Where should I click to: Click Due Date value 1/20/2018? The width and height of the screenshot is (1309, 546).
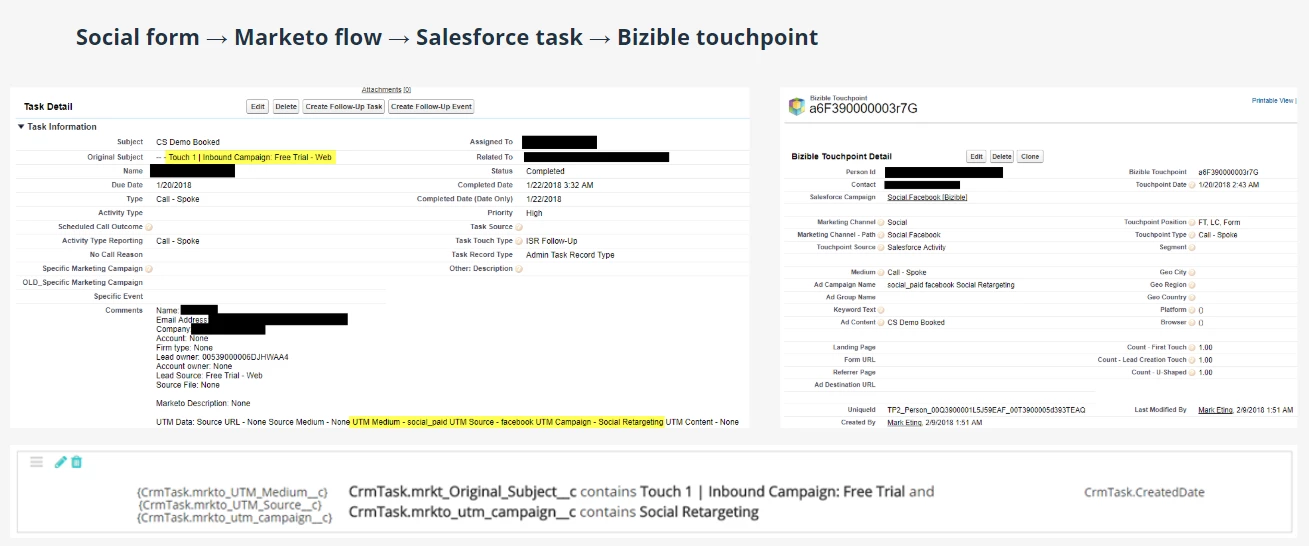click(174, 185)
